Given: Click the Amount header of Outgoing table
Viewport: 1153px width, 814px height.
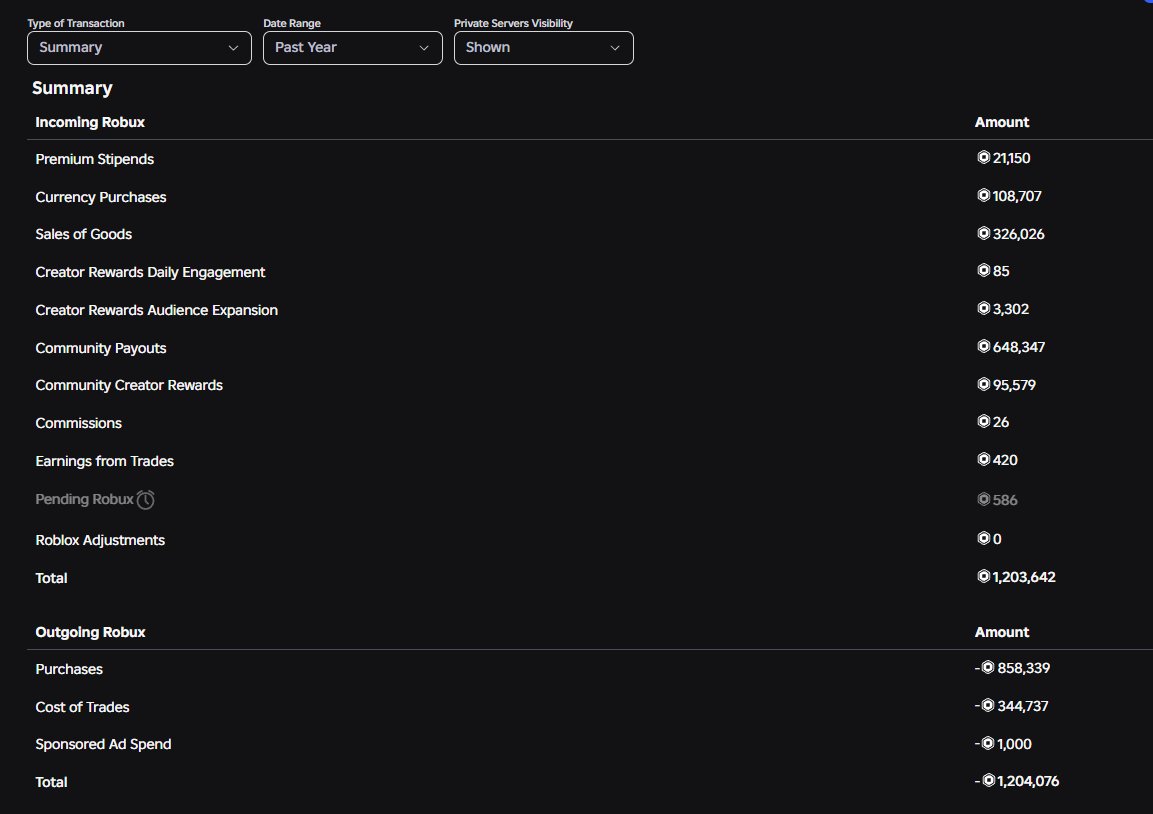Looking at the screenshot, I should (x=1002, y=632).
